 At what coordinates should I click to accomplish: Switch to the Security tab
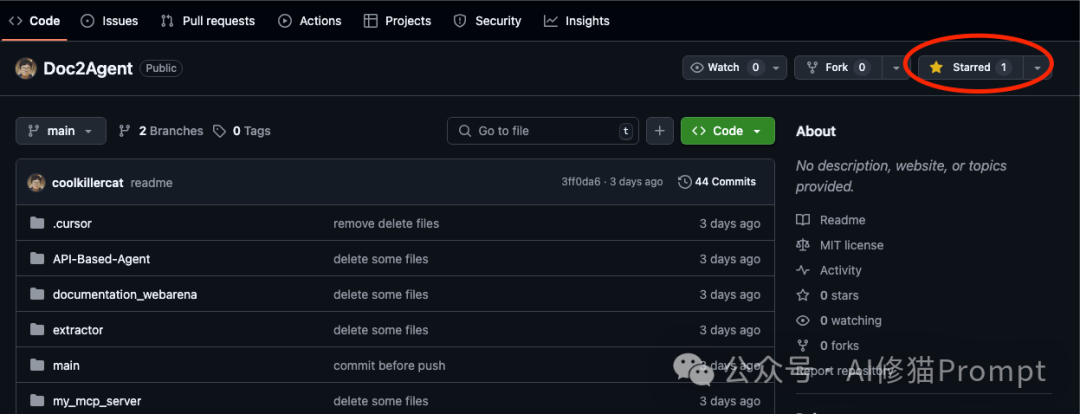click(487, 21)
